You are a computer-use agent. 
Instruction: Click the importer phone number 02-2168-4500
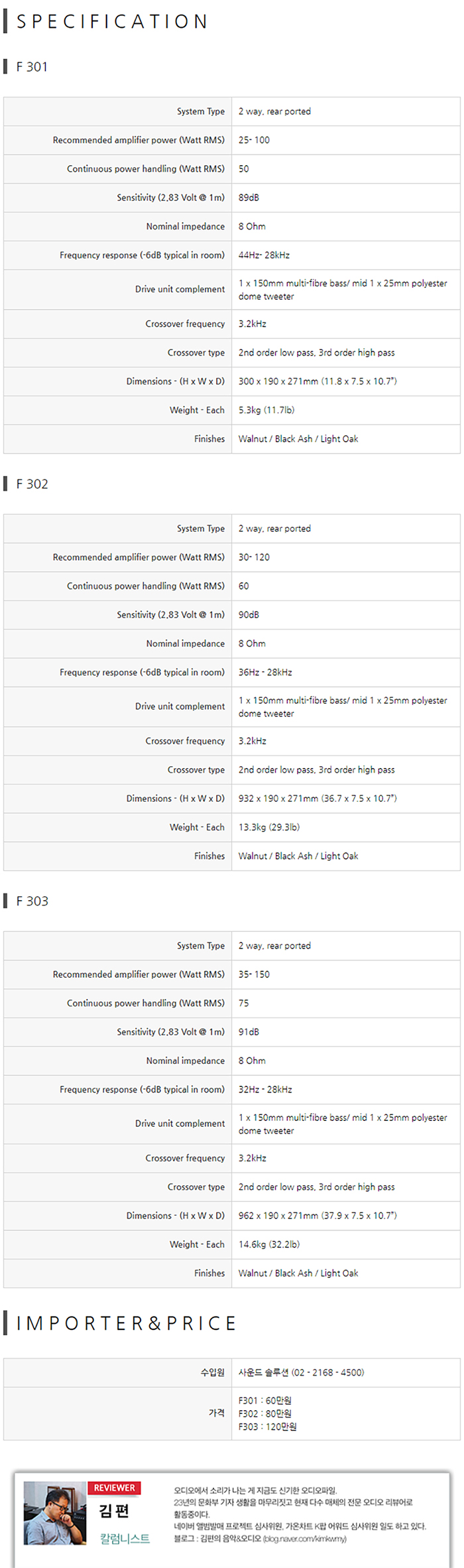click(x=327, y=1372)
